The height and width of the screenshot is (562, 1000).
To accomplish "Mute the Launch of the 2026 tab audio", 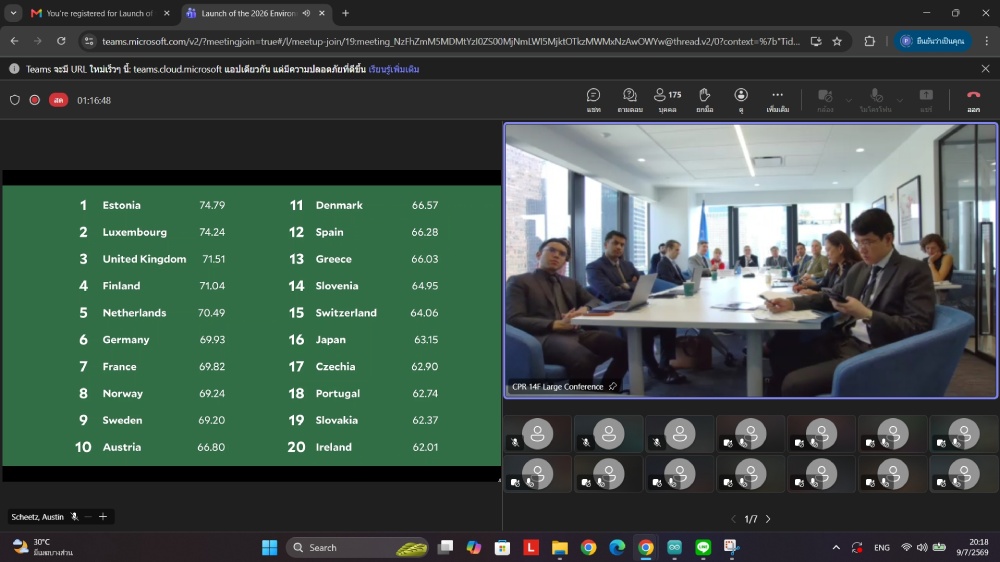I will point(307,13).
